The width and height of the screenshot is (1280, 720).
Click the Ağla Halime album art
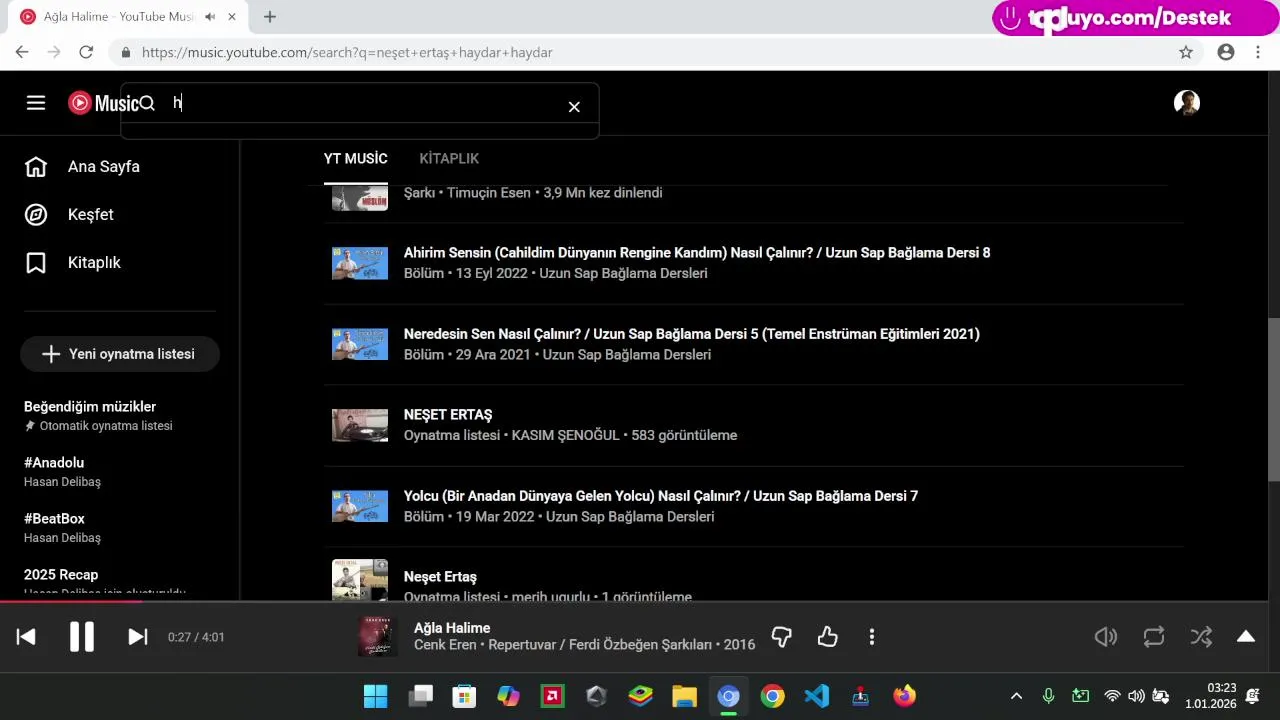tap(378, 637)
